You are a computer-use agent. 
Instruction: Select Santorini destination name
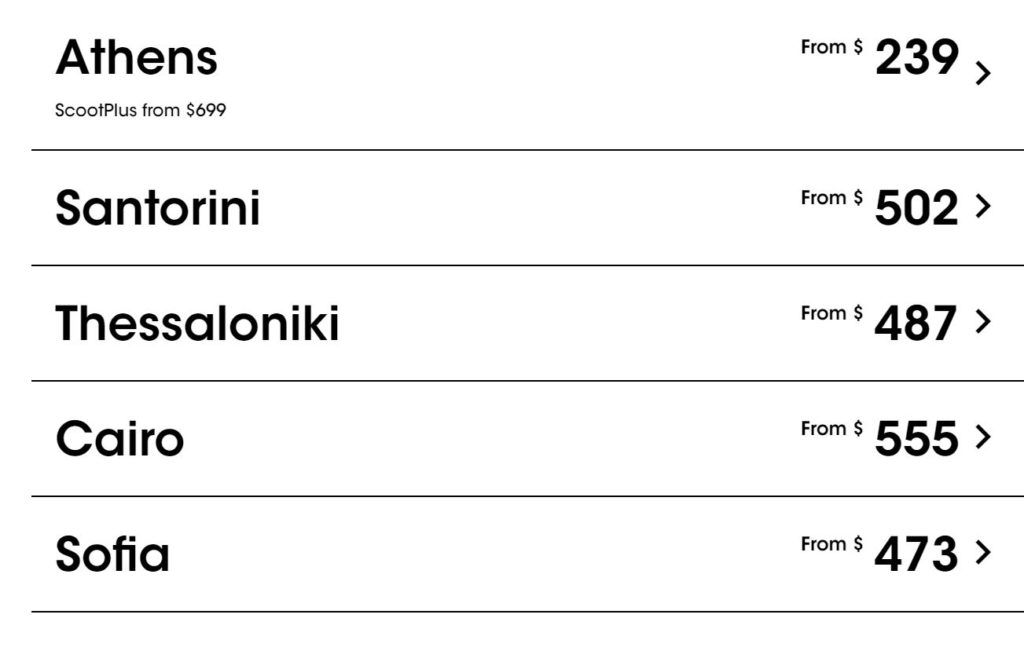coord(157,208)
